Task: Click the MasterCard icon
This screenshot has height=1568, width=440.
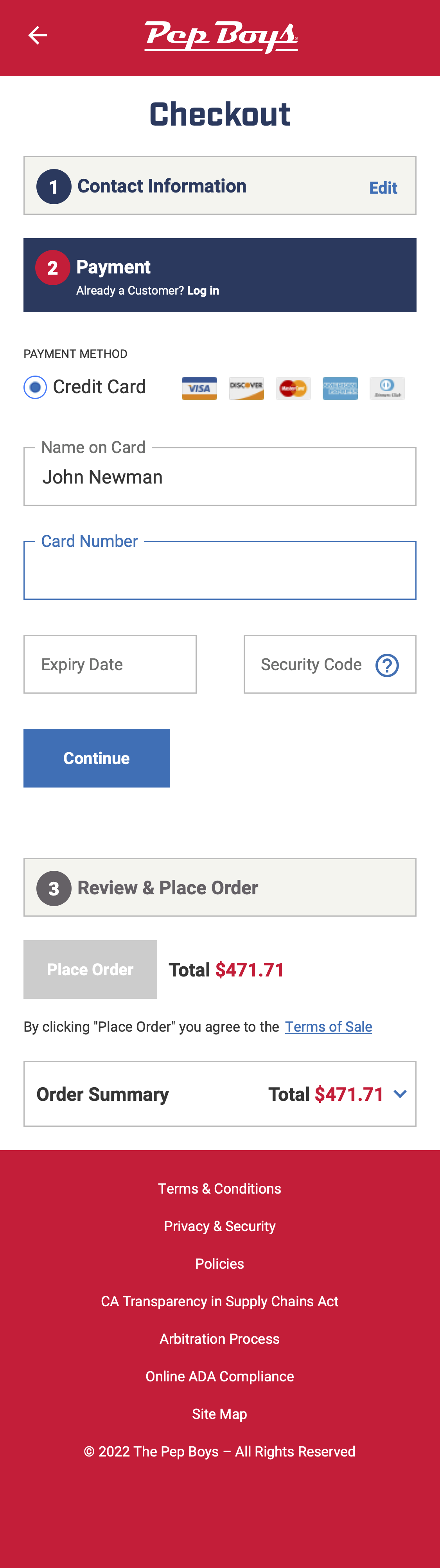Action: pos(293,388)
